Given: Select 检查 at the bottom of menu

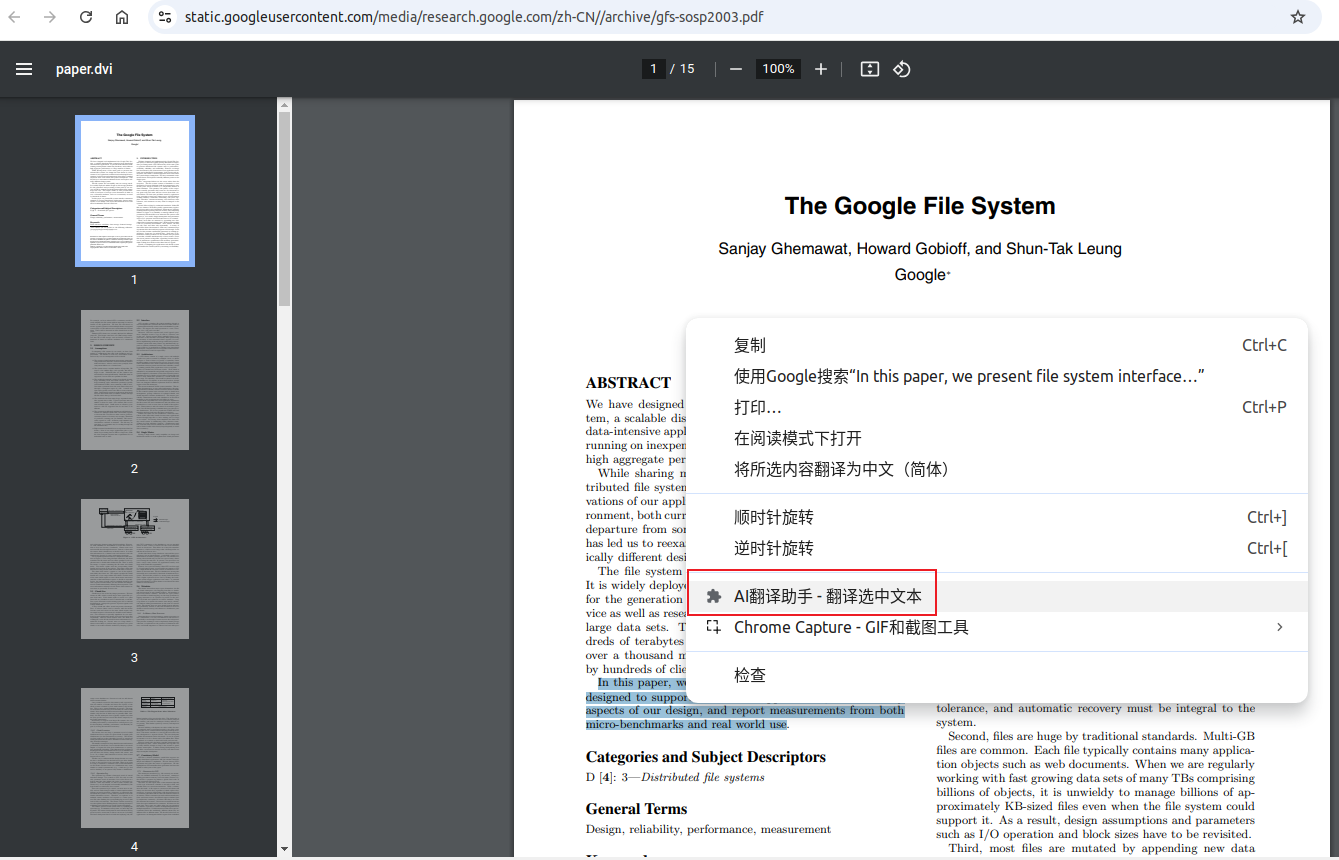Looking at the screenshot, I should pos(997,675).
